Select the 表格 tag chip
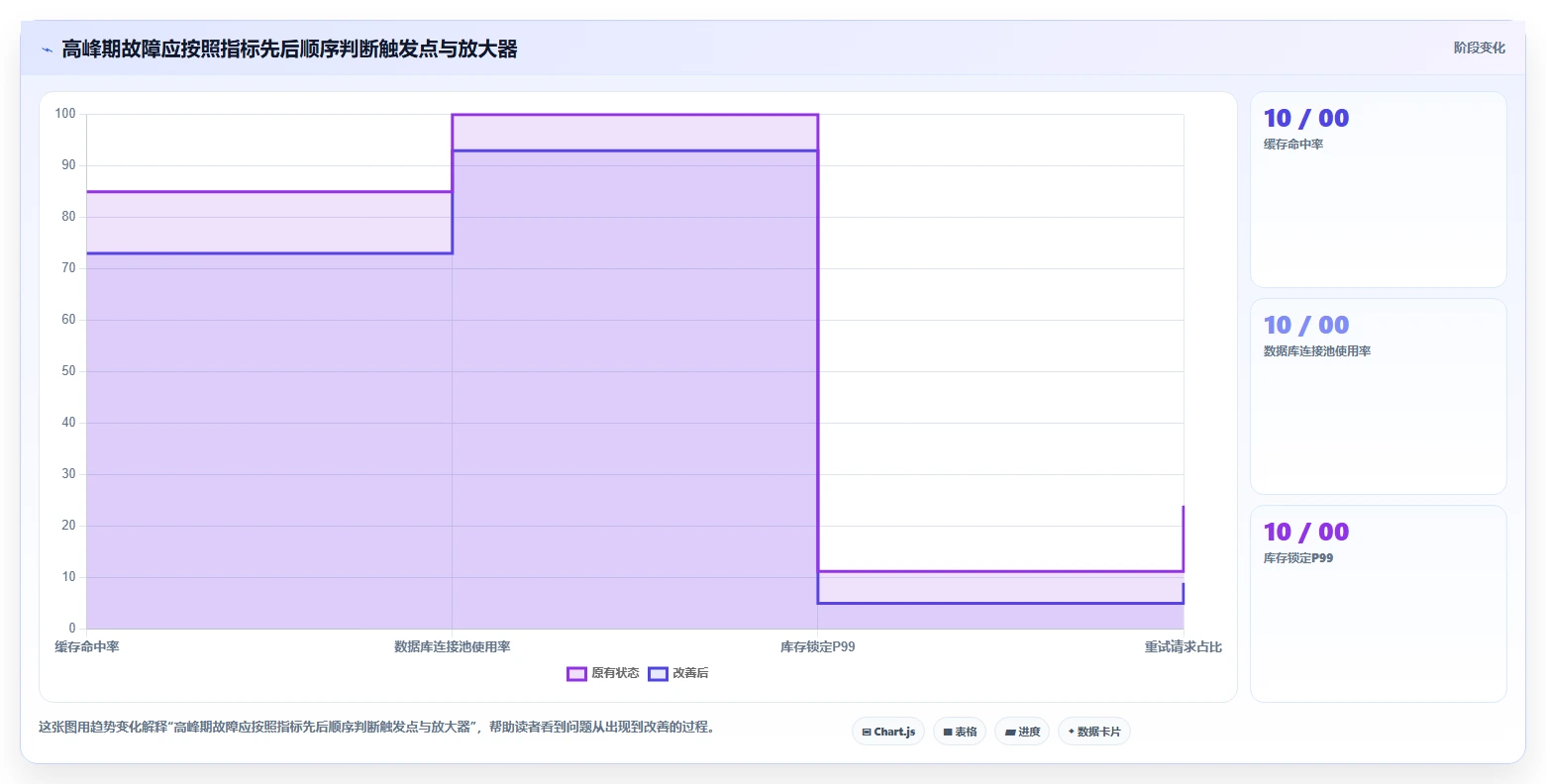Image resolution: width=1546 pixels, height=784 pixels. point(960,732)
